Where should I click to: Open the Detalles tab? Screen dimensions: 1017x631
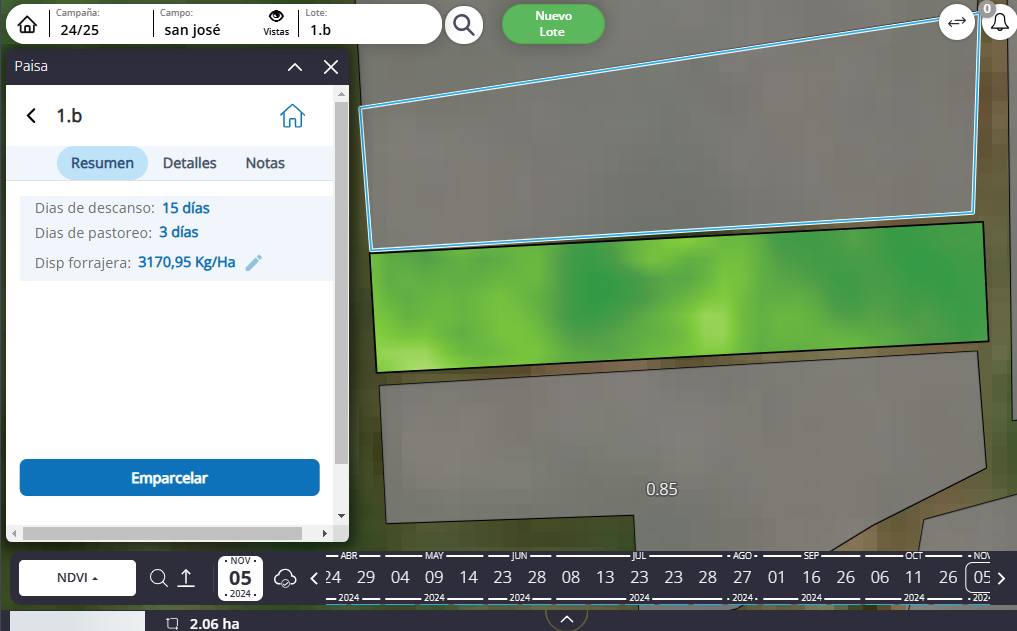189,163
